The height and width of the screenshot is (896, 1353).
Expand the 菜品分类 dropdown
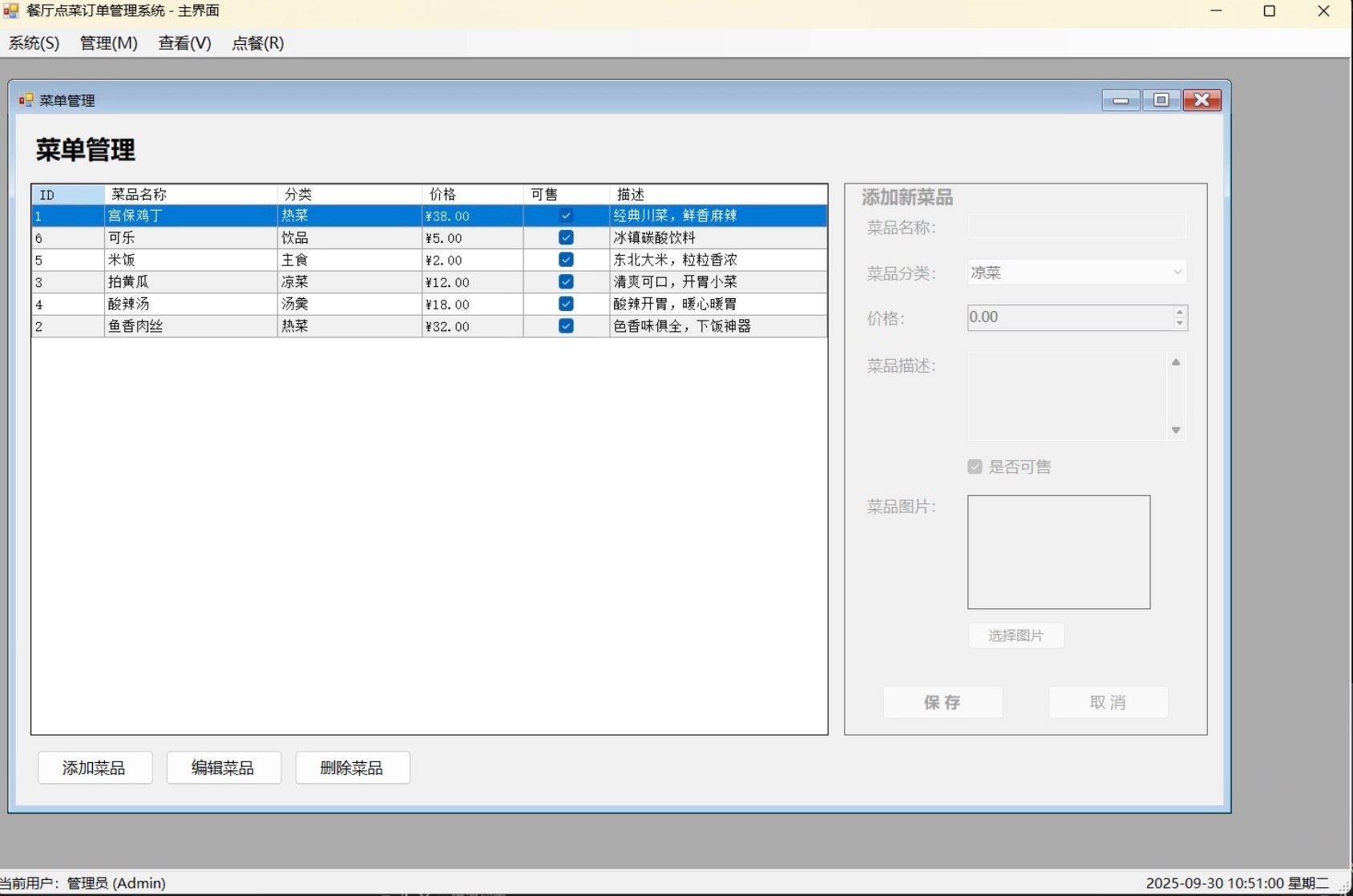[1177, 272]
